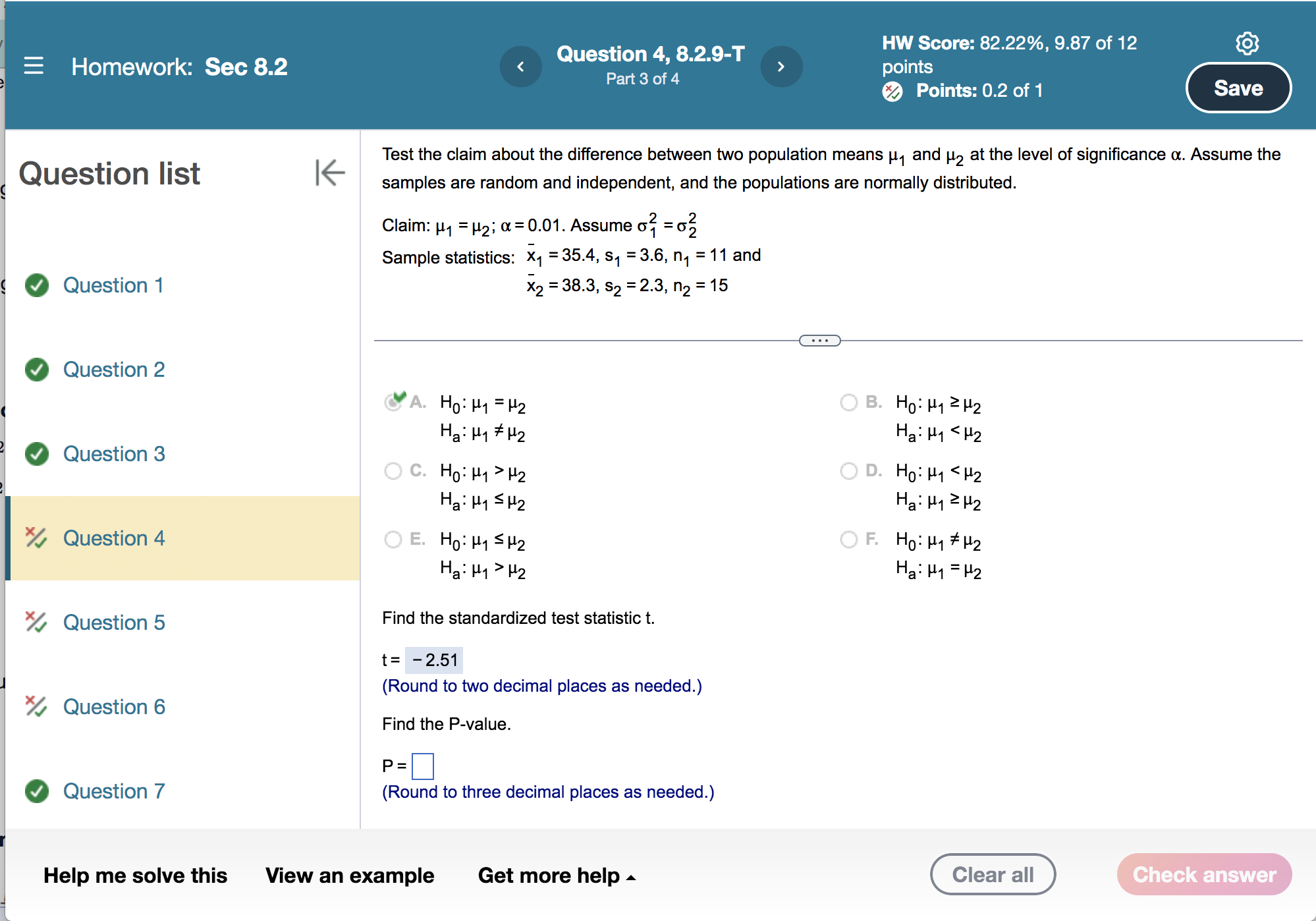Click Question 5 partial-credit icon
Viewport: 1316px width, 921px height.
36,622
